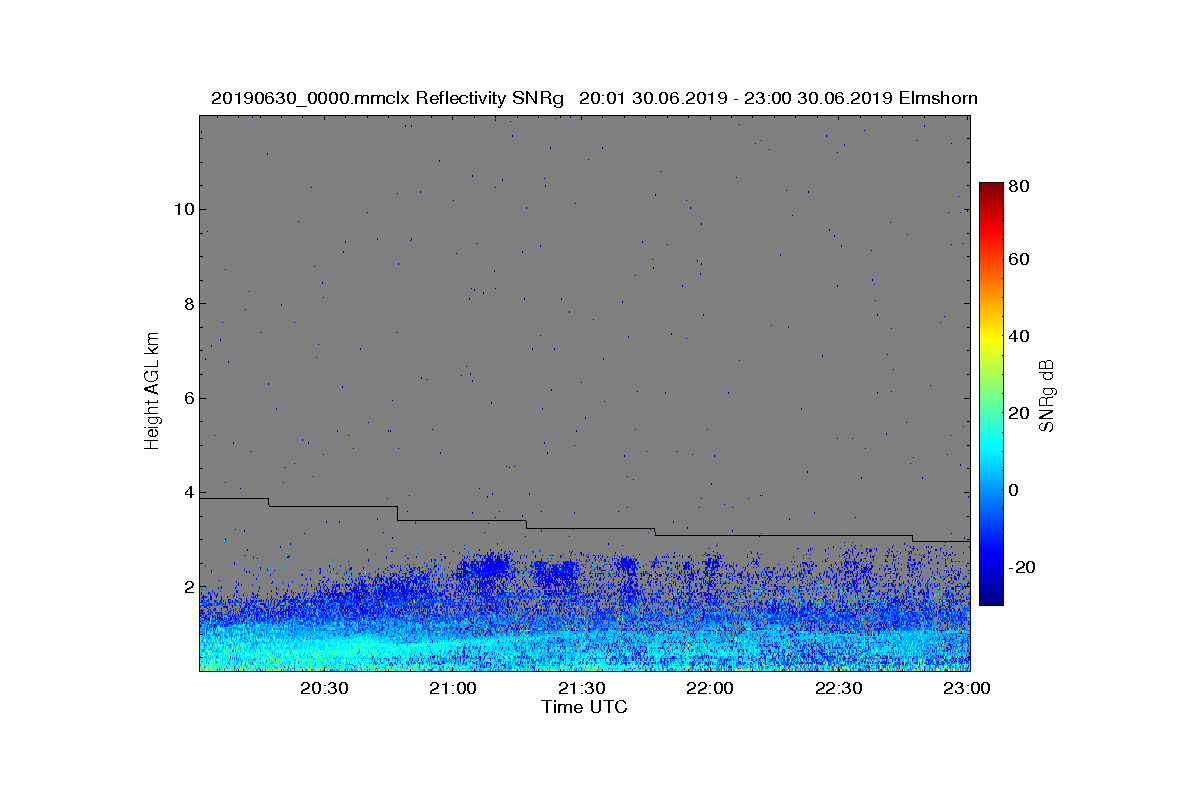Click the colorbar value 40
Image resolution: width=1200 pixels, height=800 pixels.
1020,336
